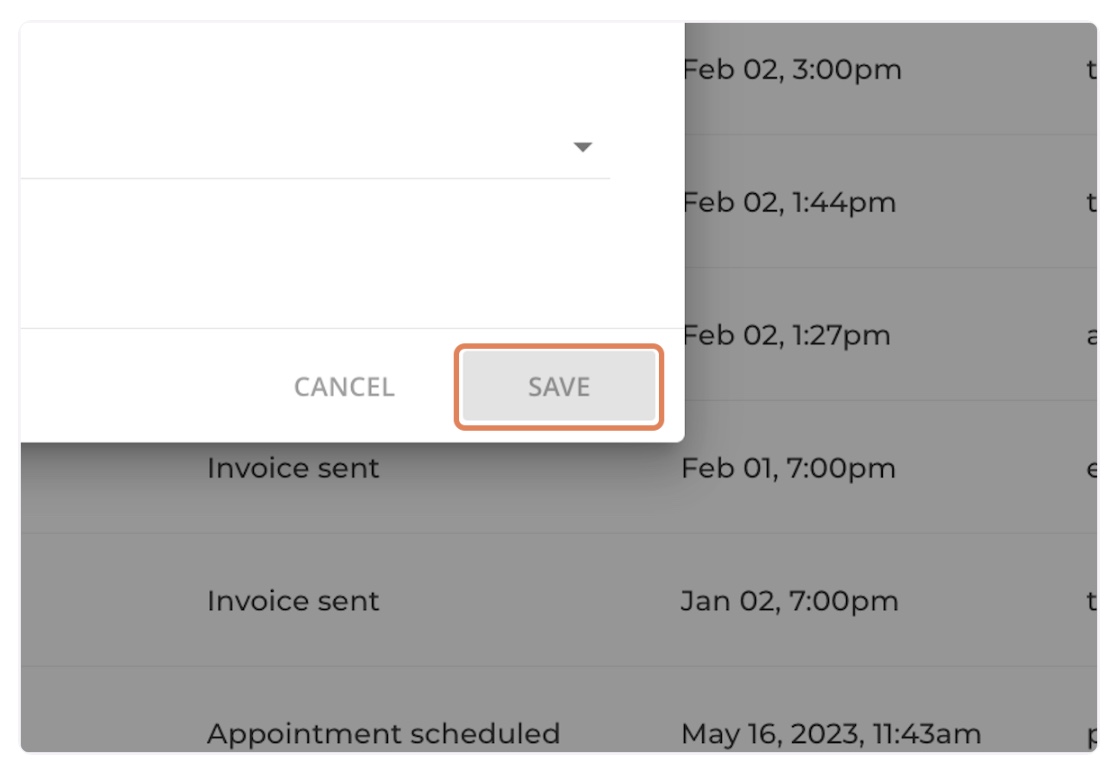This screenshot has height=764, width=1112.
Task: Select the Invoice sent entry from Feb 01
Action: pyautogui.click(x=293, y=468)
